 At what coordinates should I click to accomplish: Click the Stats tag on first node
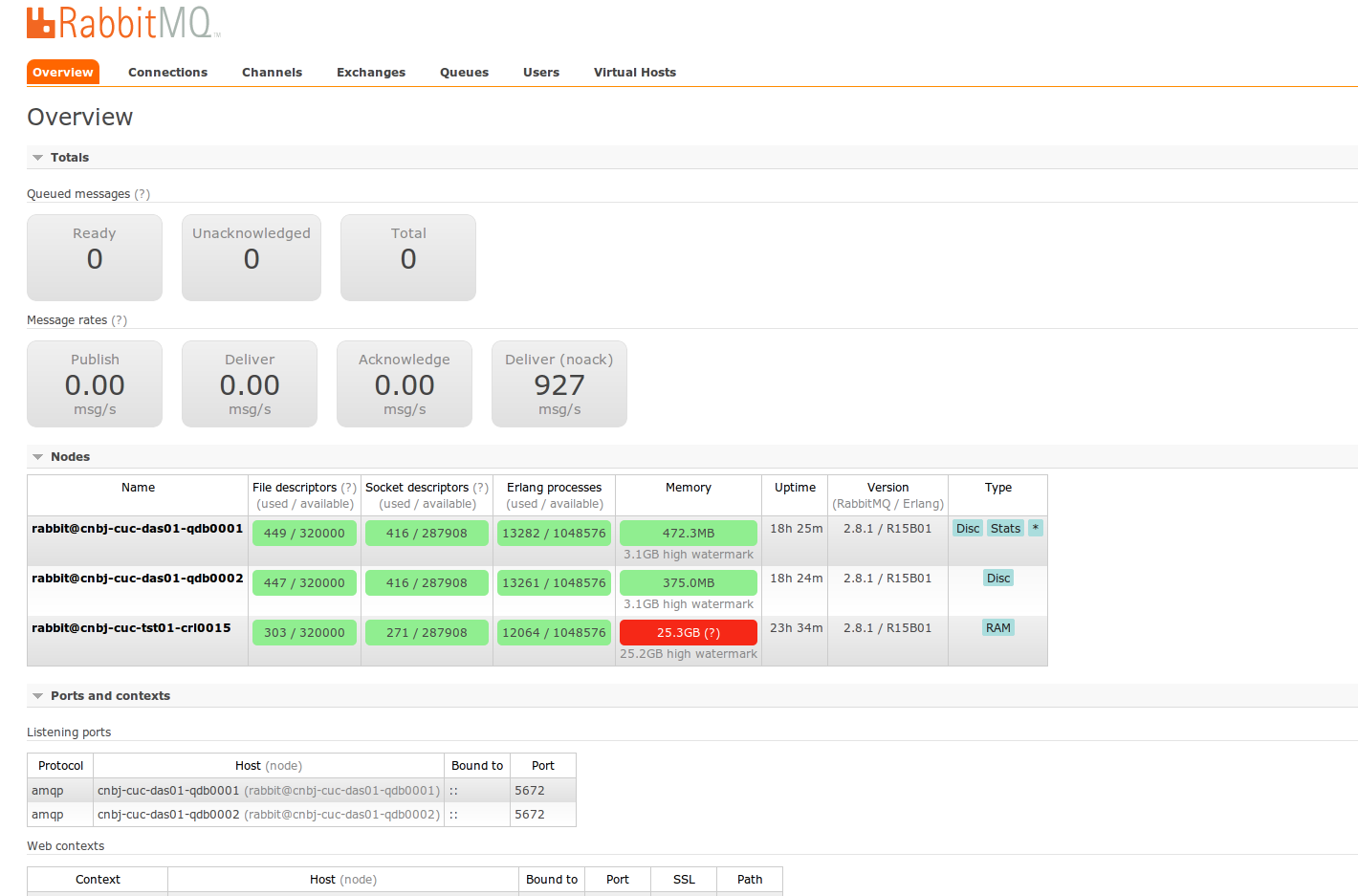pyautogui.click(x=1005, y=528)
